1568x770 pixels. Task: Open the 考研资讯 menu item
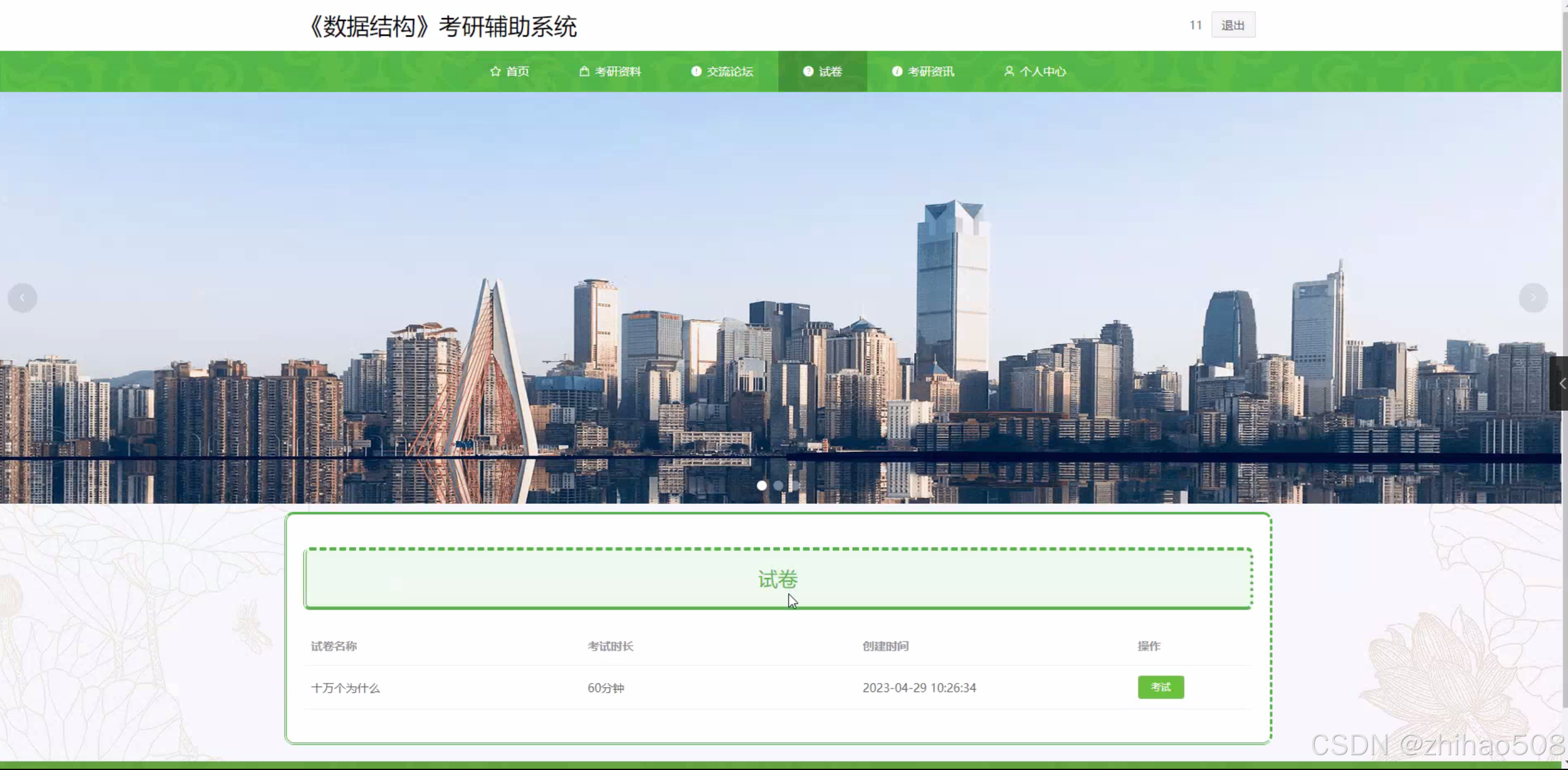[x=923, y=72]
